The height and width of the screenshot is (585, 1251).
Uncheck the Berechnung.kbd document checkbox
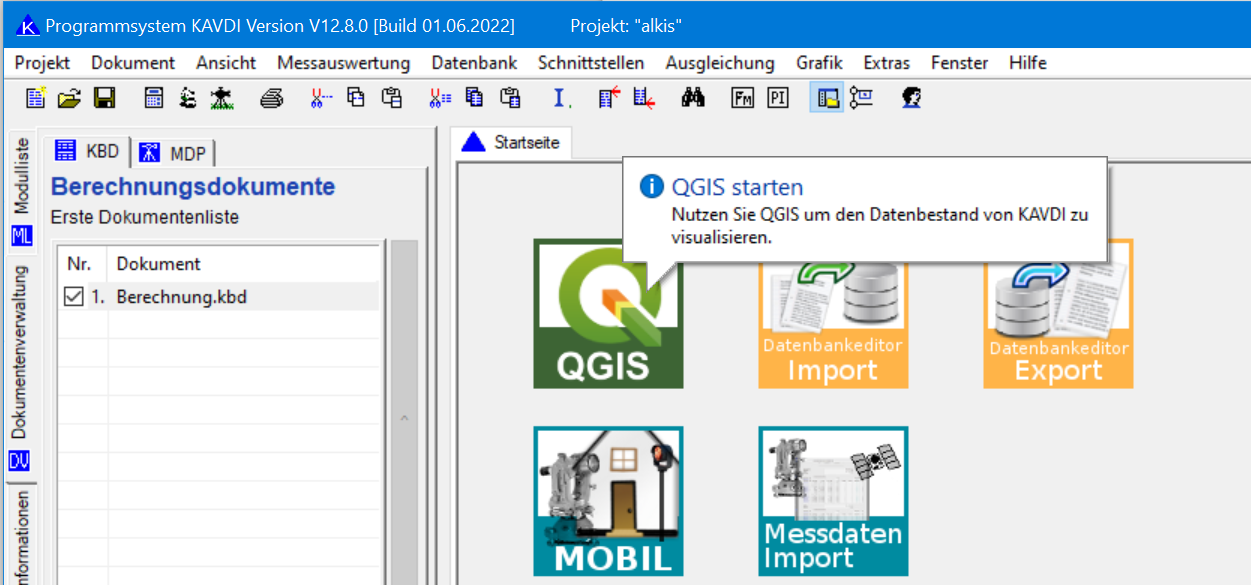pyautogui.click(x=73, y=297)
